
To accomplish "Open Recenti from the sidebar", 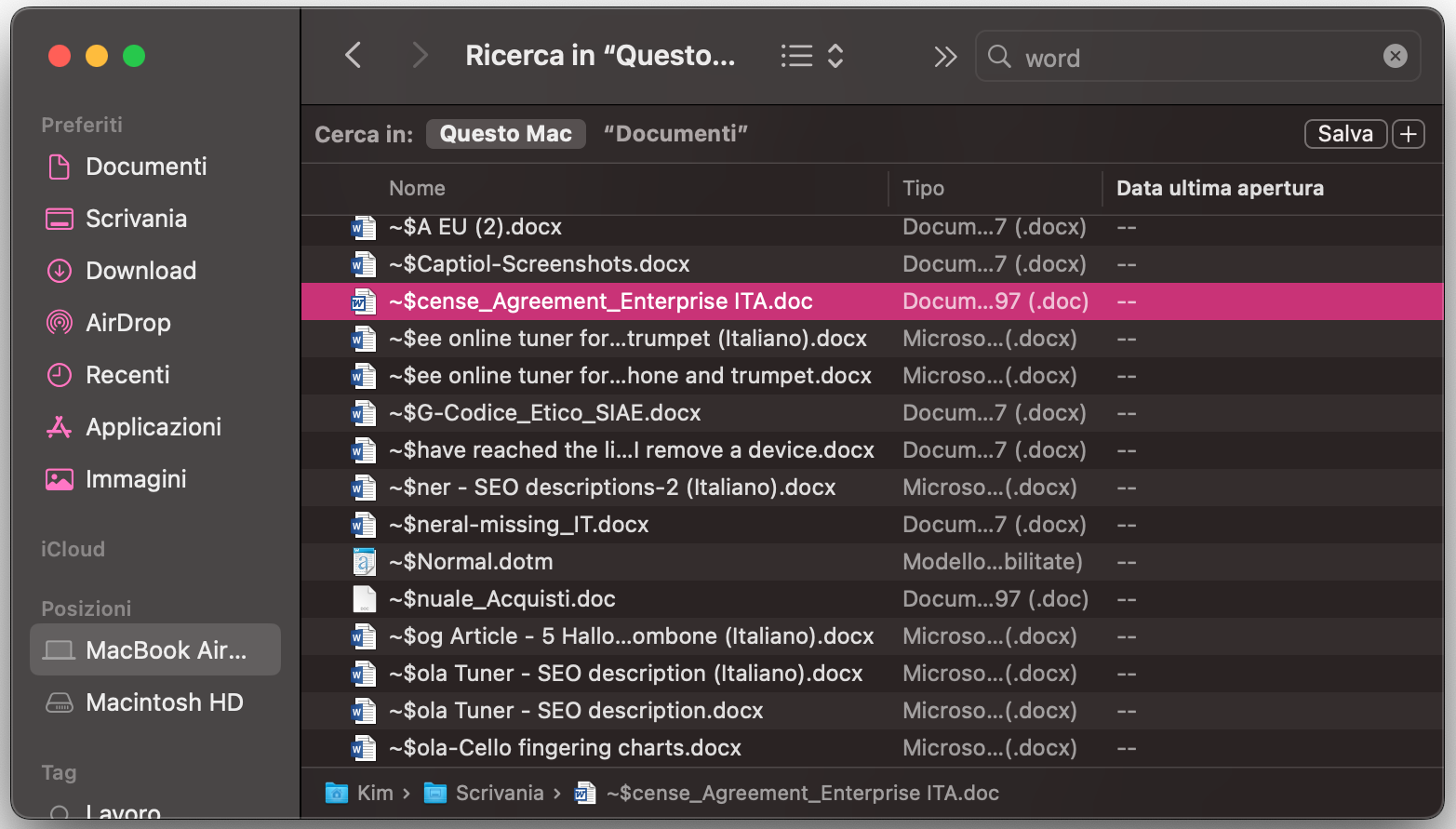I will click(127, 375).
